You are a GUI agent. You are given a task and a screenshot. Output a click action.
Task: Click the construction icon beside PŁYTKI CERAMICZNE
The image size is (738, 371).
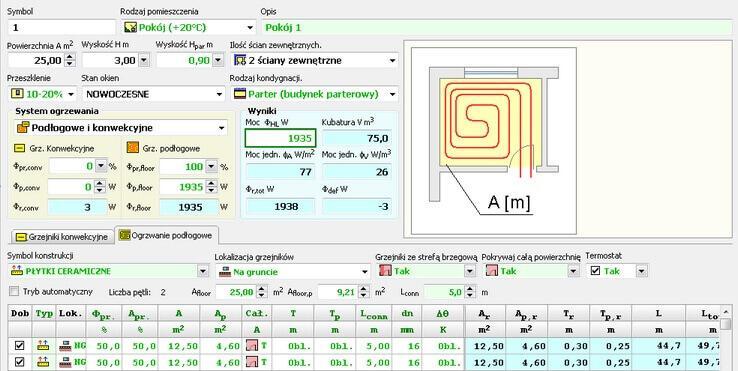pyautogui.click(x=17, y=271)
